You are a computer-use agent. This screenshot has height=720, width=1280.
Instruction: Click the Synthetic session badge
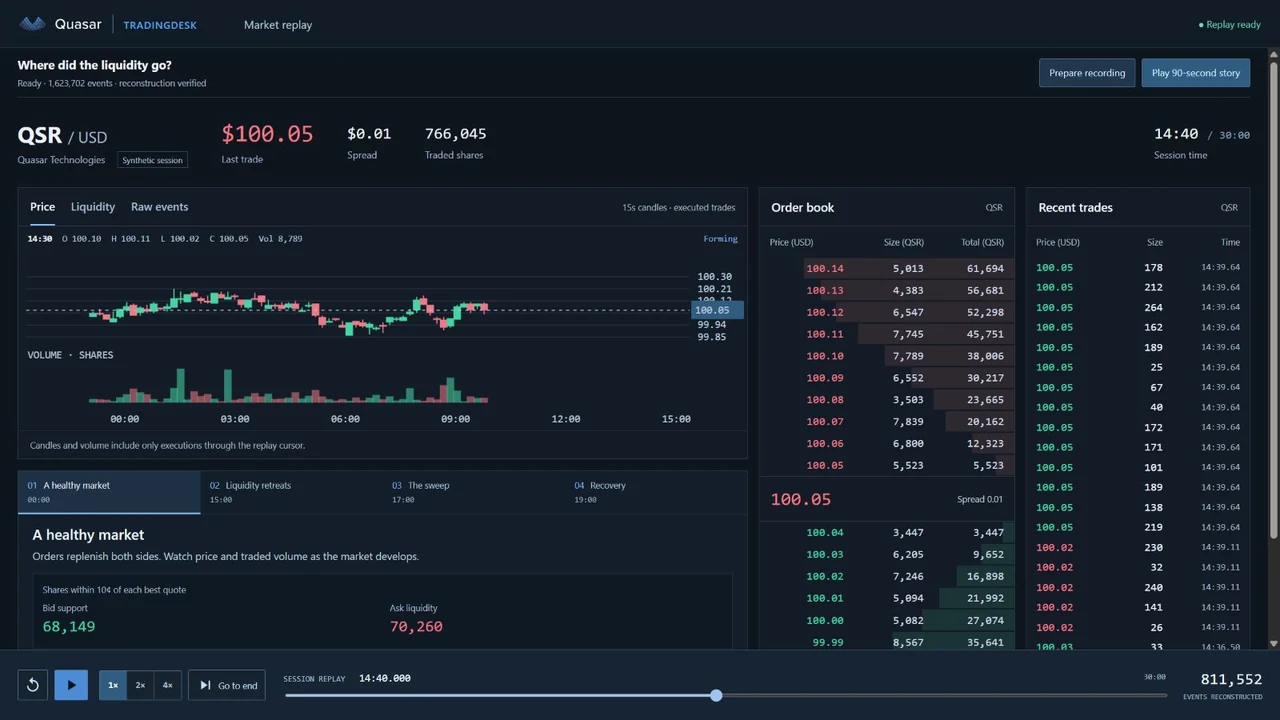coord(153,160)
